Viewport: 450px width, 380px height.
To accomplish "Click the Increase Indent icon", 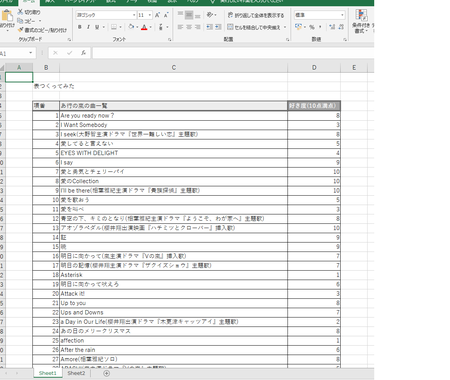I will [x=218, y=27].
